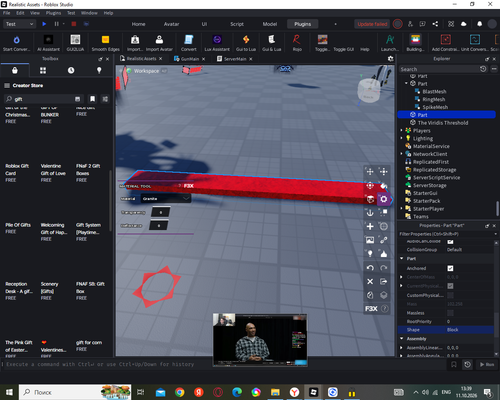The height and width of the screenshot is (400, 500).
Task: Click the F3X delete X button
Action: coord(370,281)
